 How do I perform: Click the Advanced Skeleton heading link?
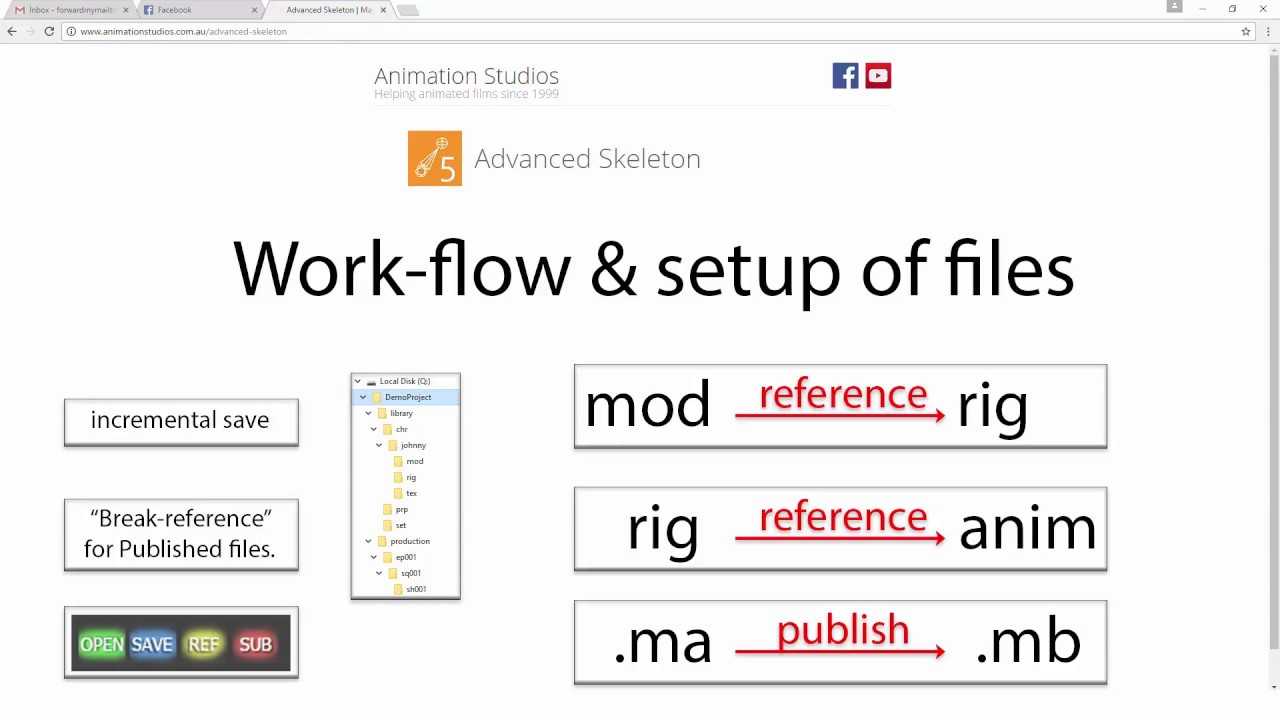587,159
